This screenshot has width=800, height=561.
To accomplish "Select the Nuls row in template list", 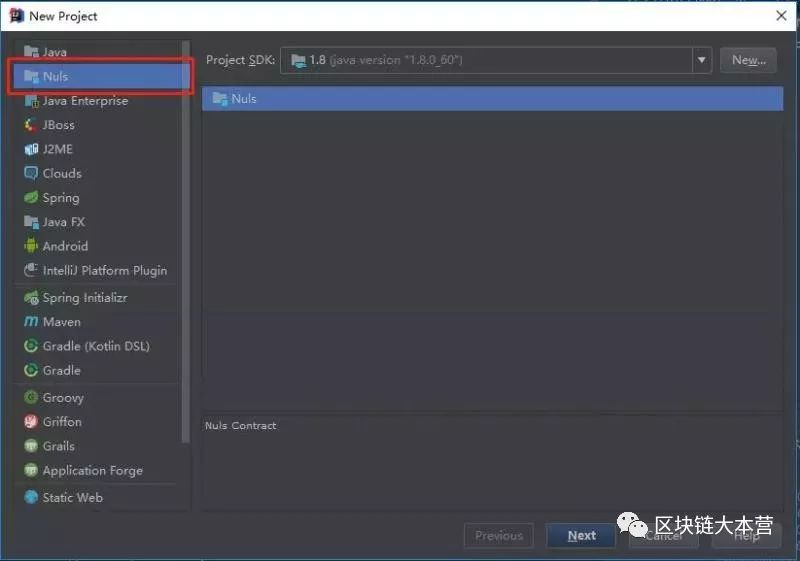I will click(x=492, y=98).
